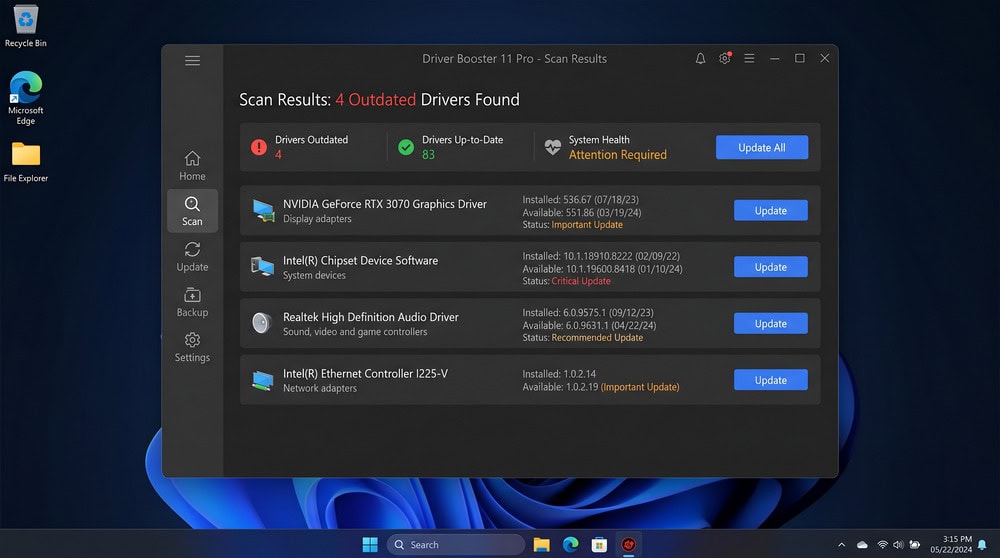Click 'Available: 551.86 (03/19/24)' version text
Screen dimensions: 1000x558
(x=582, y=212)
